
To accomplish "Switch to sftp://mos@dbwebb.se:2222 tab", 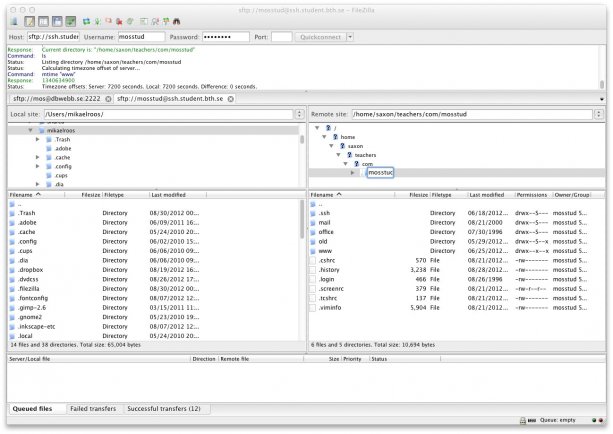I will pos(57,99).
